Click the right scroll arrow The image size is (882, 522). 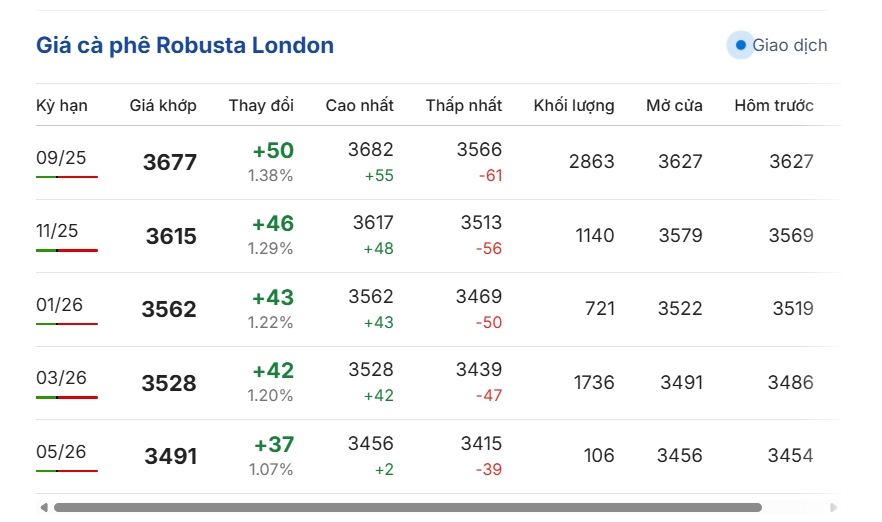(x=834, y=508)
